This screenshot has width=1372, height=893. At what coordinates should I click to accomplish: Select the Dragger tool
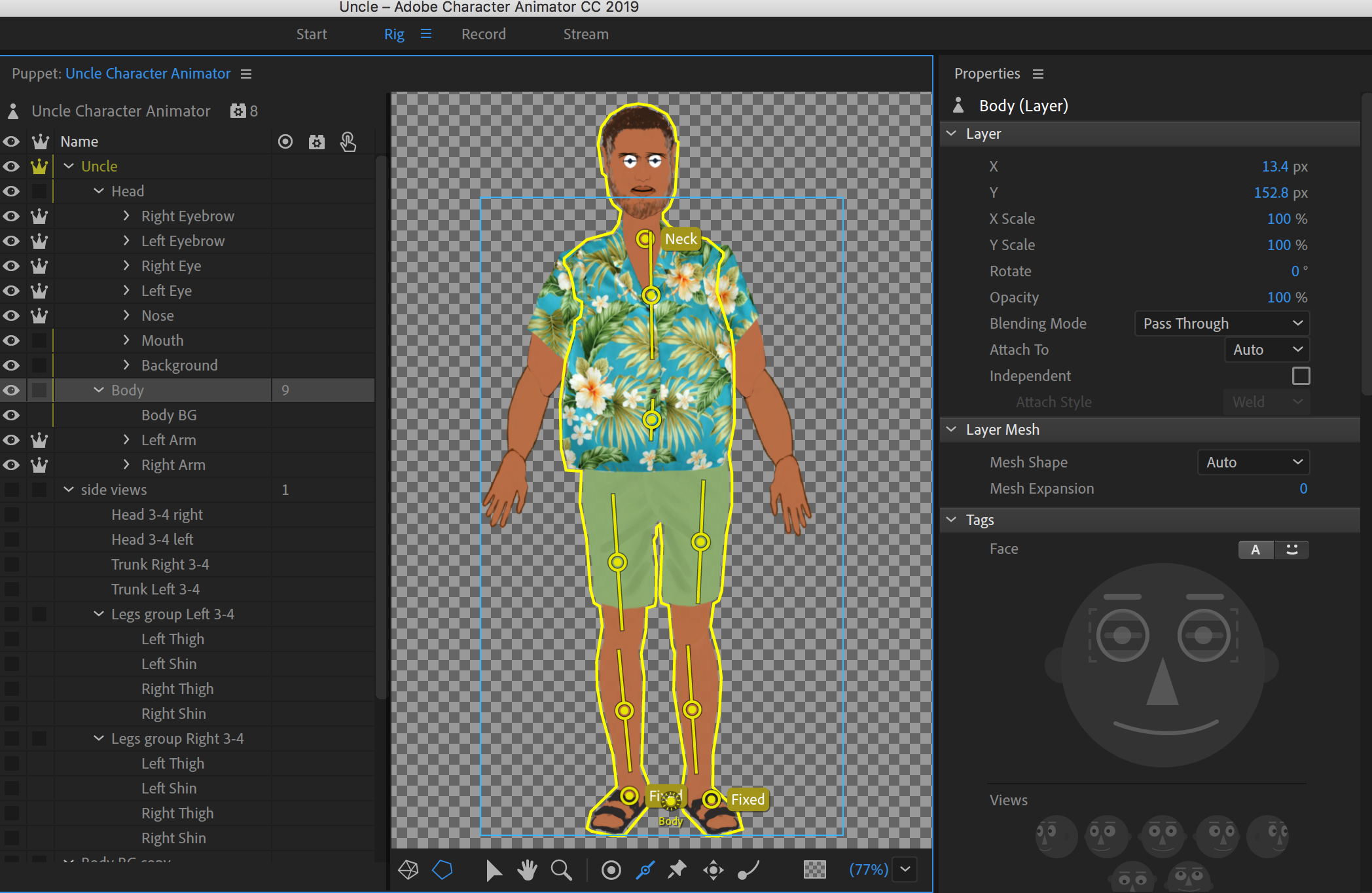[713, 870]
